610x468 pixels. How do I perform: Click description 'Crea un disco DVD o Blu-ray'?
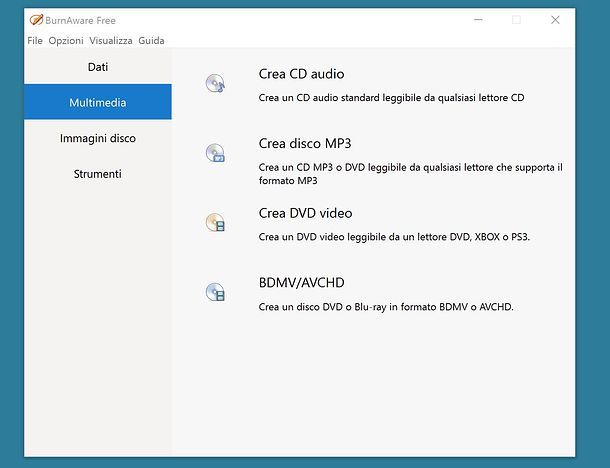click(x=386, y=307)
